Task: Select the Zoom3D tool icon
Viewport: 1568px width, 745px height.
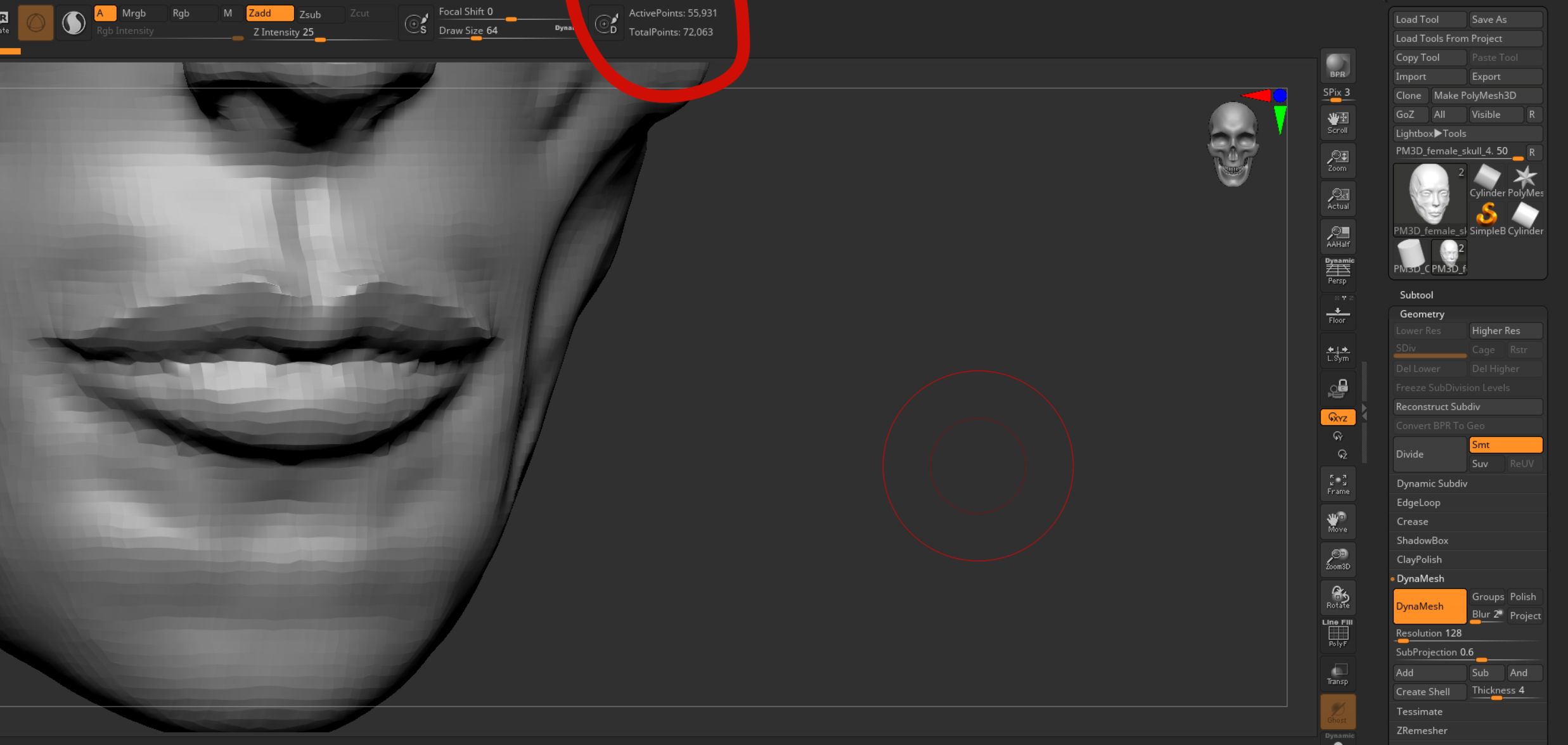Action: click(1337, 557)
